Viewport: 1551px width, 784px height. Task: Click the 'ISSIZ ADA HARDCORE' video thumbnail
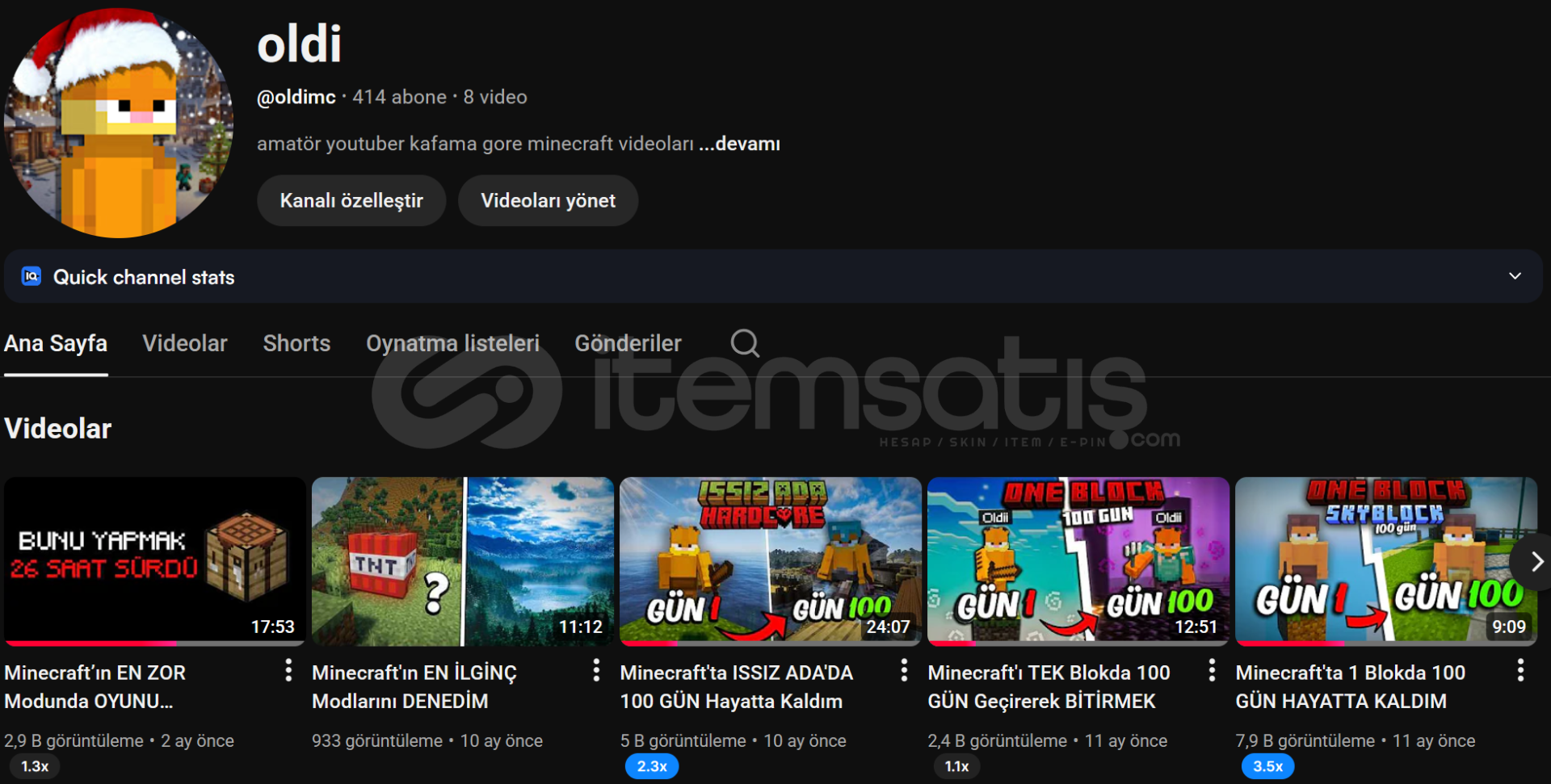click(x=771, y=561)
